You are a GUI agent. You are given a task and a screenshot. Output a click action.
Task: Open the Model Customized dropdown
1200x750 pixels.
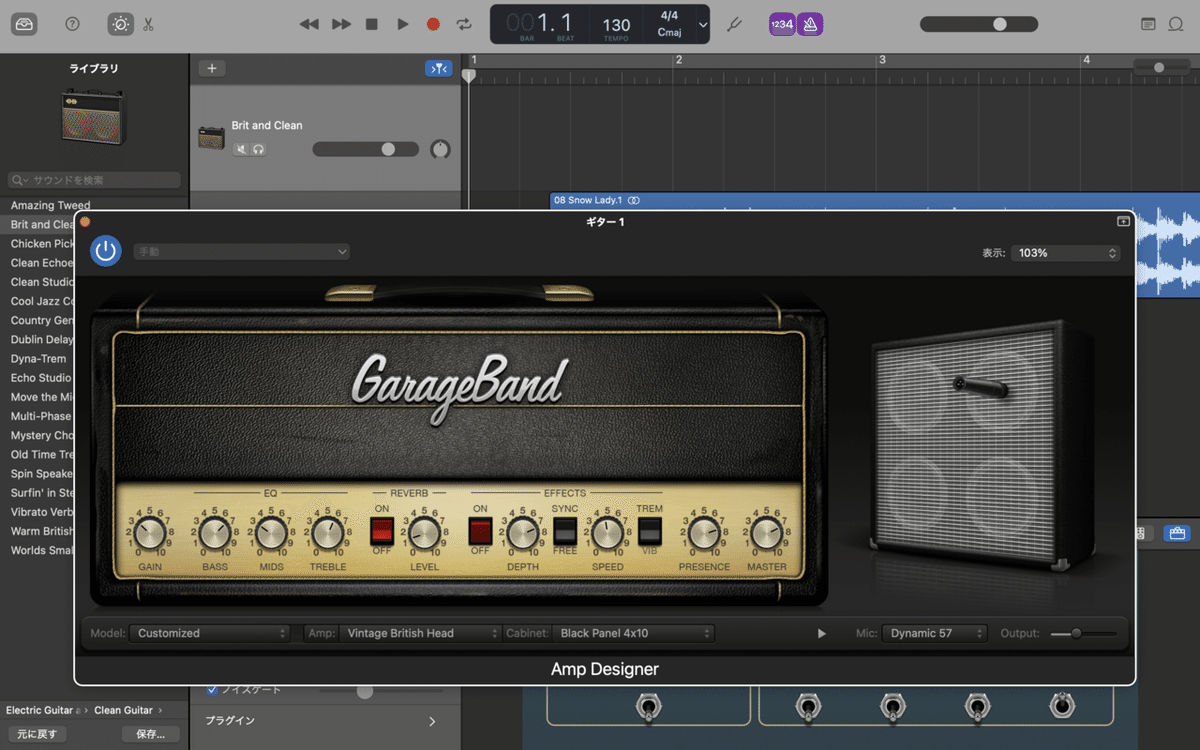coord(211,633)
